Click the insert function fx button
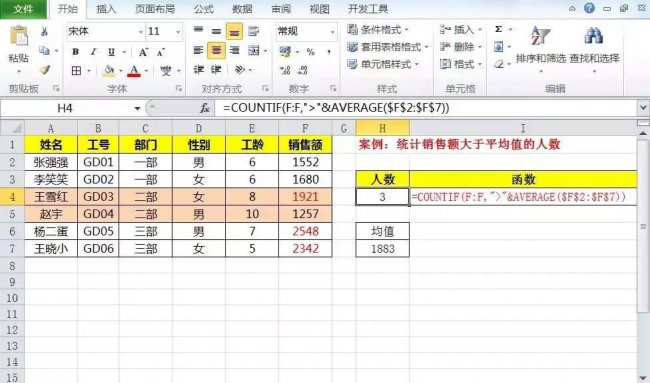Image resolution: width=650 pixels, height=383 pixels. pos(204,108)
